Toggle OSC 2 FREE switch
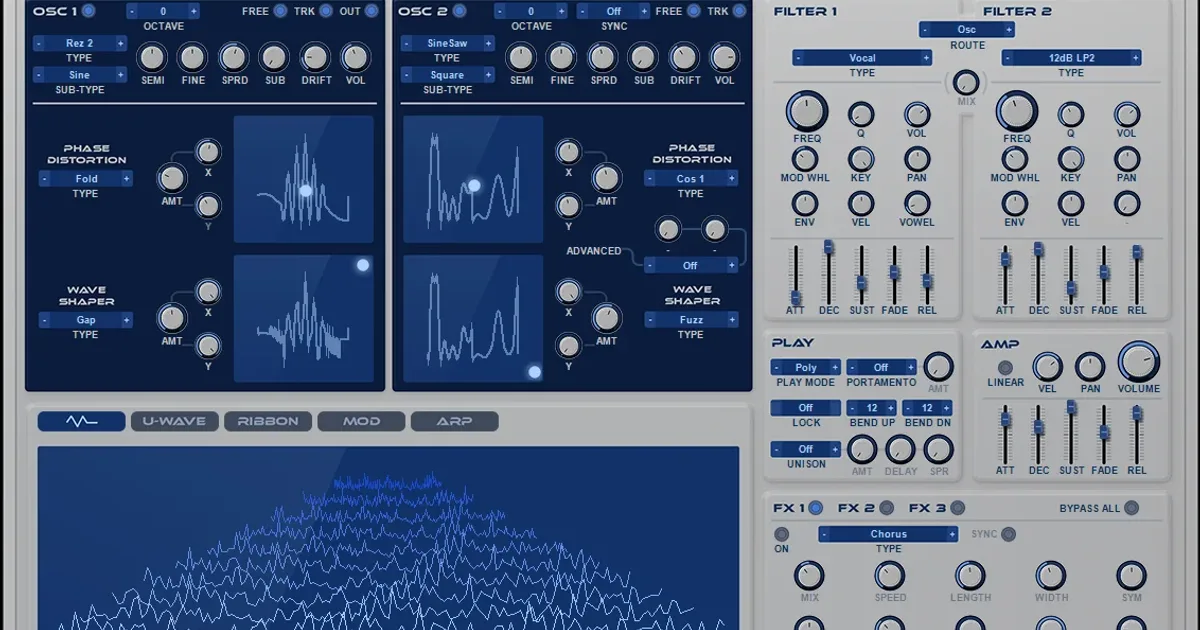The image size is (1200, 630). [x=695, y=11]
